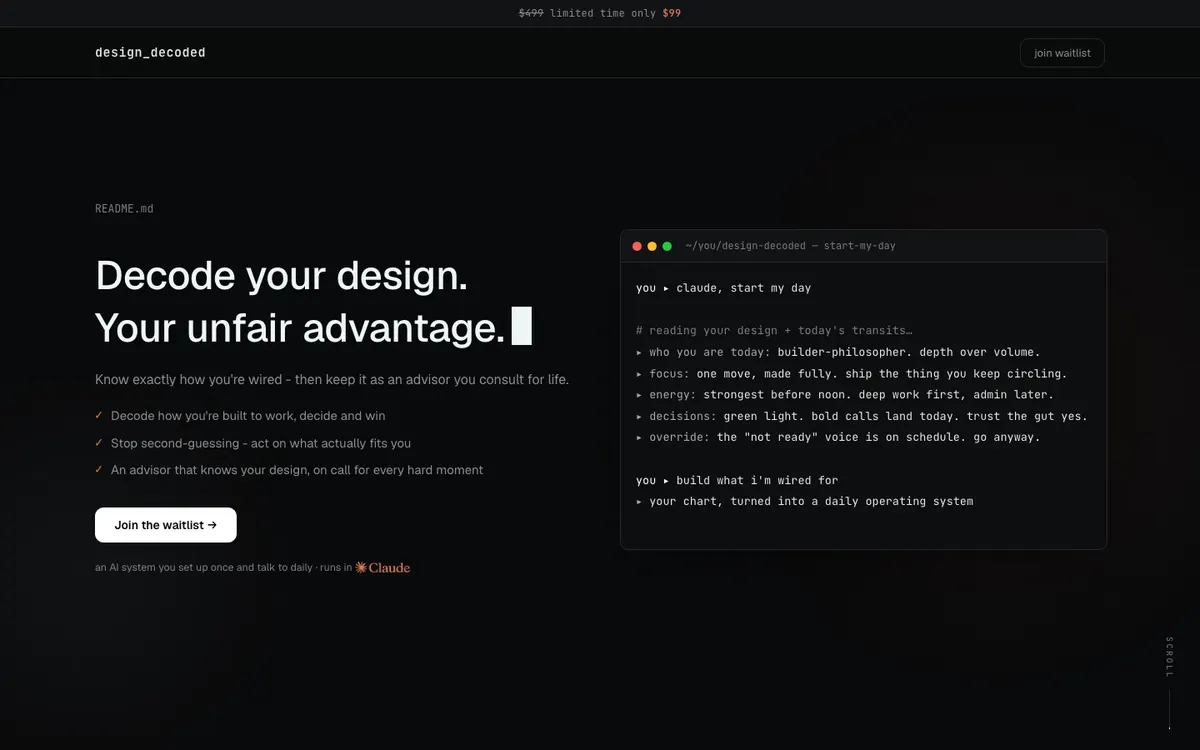This screenshot has height=750, width=1200.
Task: Click the claude, start my day line
Action: [724, 288]
